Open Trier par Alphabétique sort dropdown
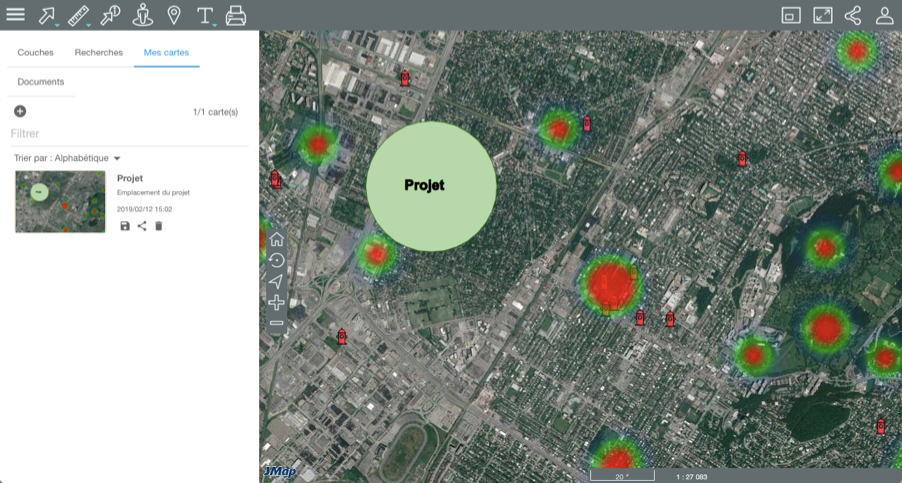This screenshot has width=902, height=483. point(67,158)
